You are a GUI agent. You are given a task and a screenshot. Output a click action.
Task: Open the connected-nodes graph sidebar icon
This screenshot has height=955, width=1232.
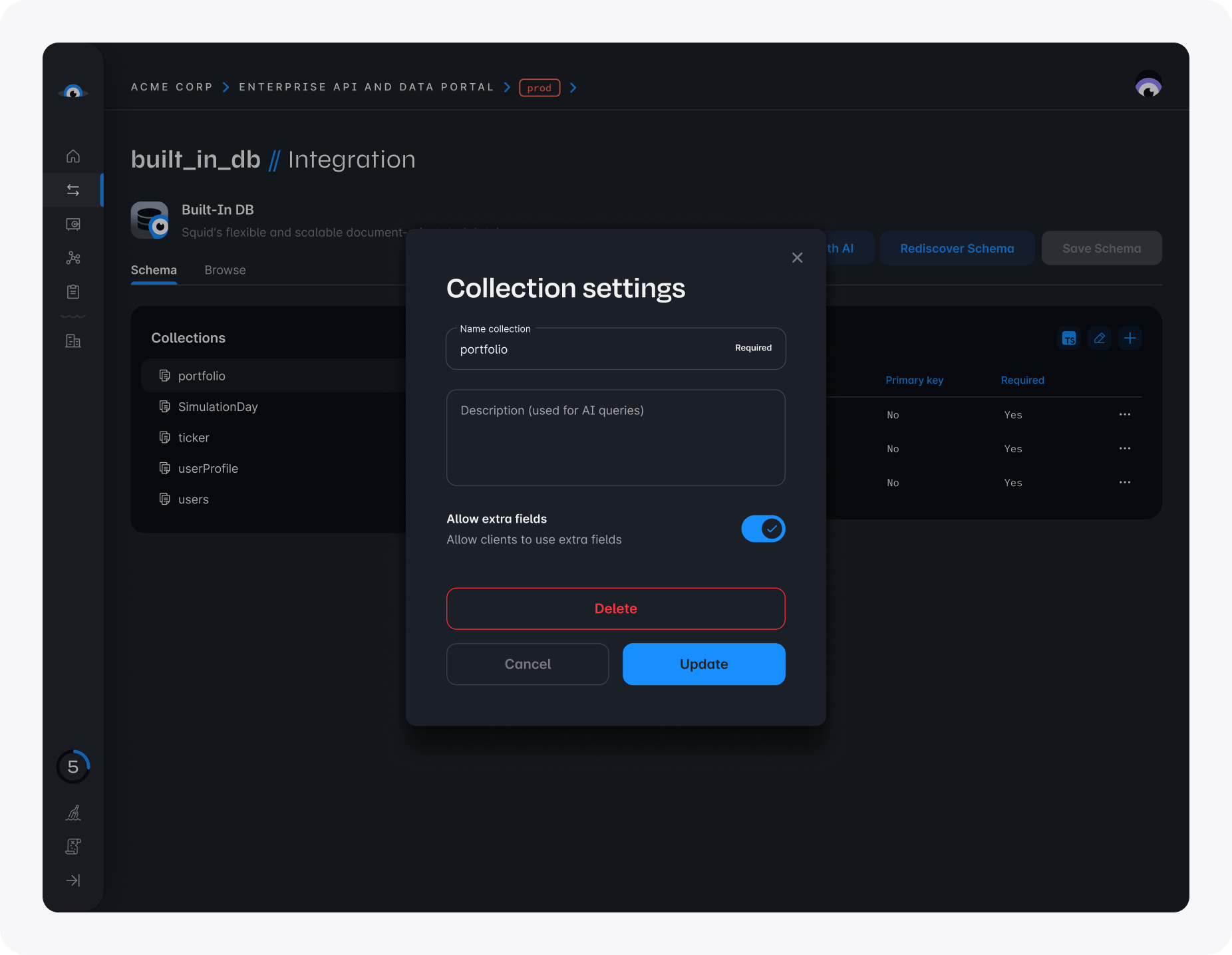73,258
